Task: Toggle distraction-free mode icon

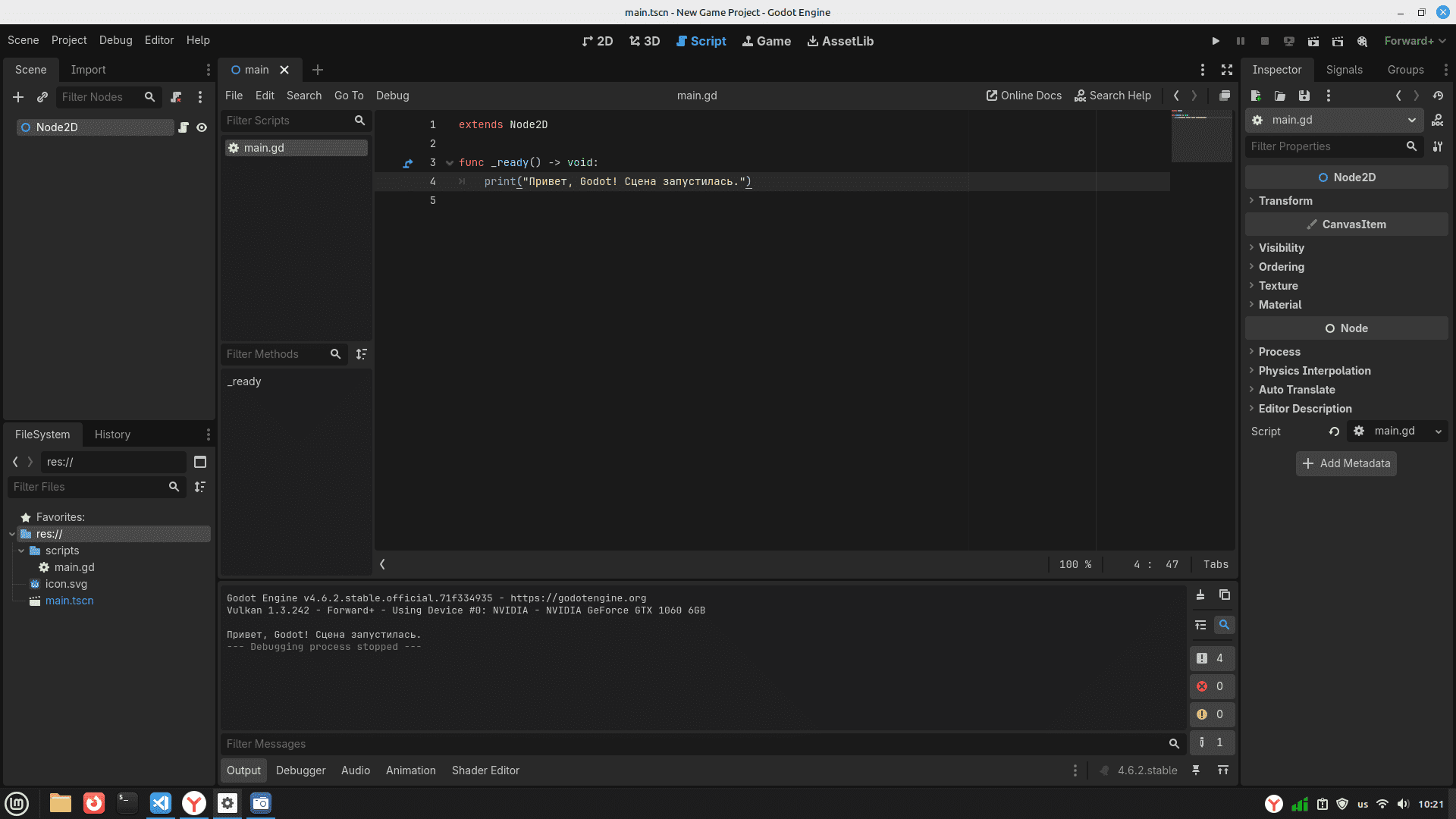Action: tap(1227, 70)
